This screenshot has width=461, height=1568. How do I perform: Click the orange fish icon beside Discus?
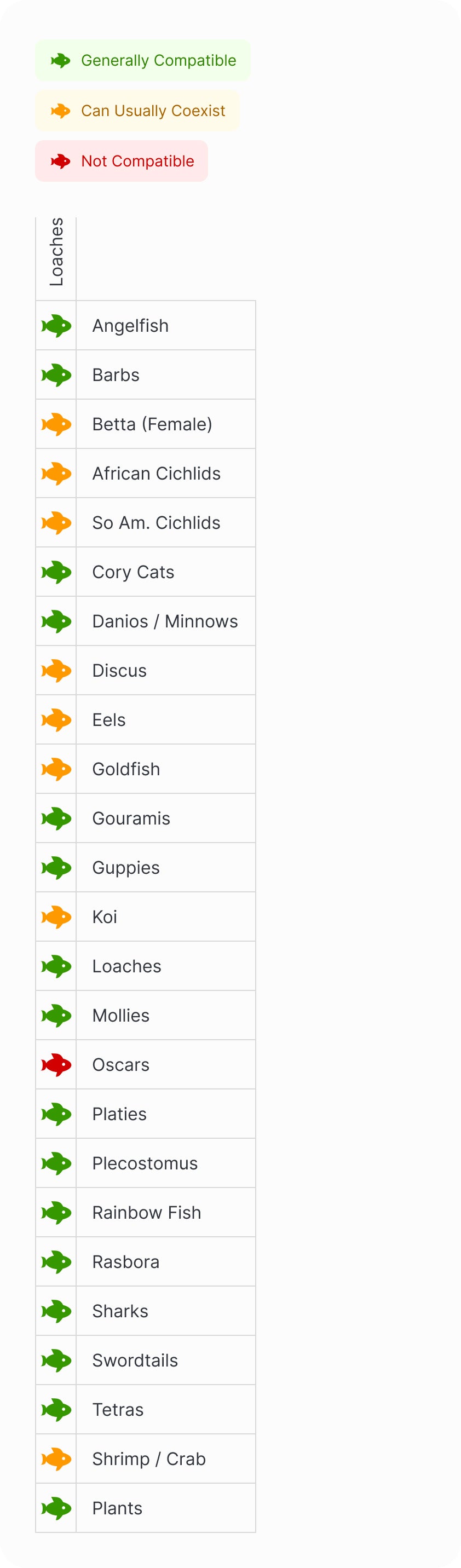point(56,671)
